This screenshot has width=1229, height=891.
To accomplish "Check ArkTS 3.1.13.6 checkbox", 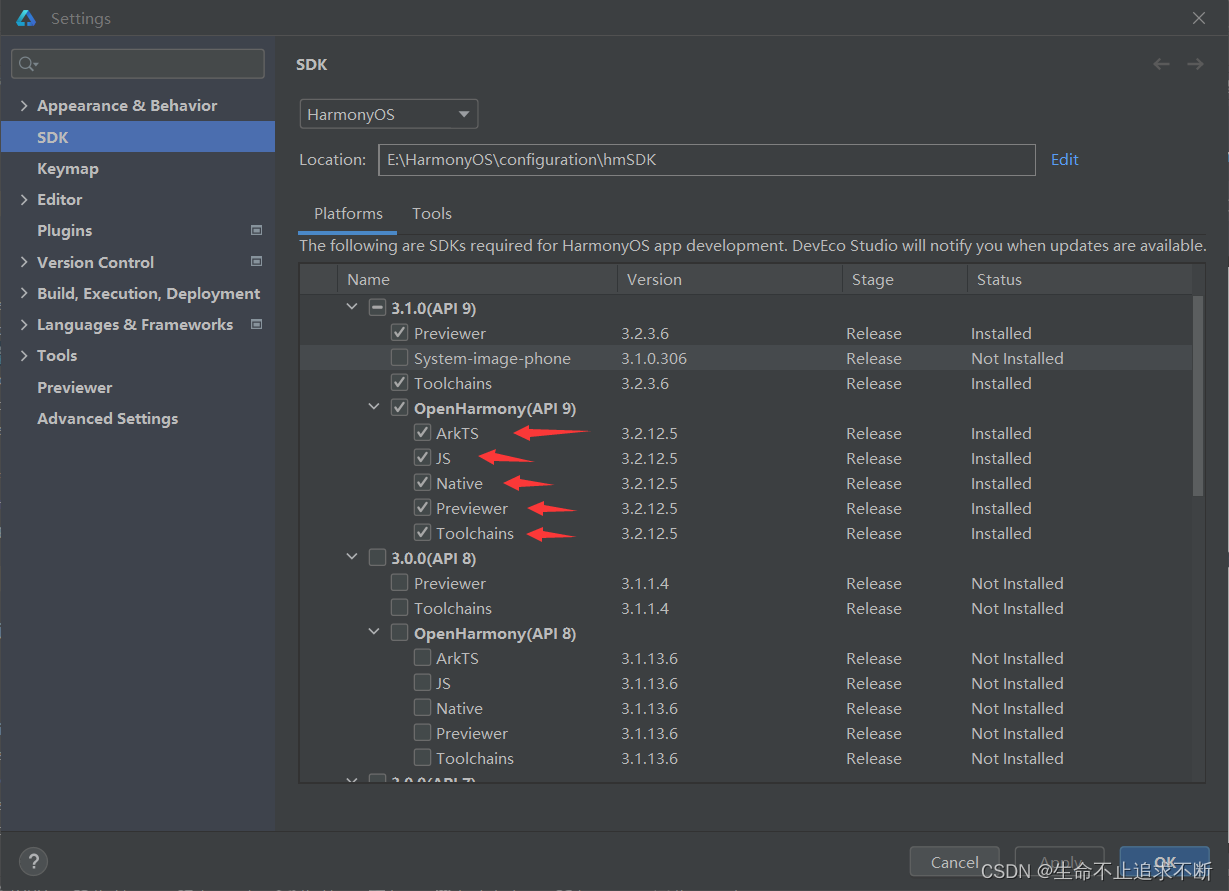I will 422,658.
